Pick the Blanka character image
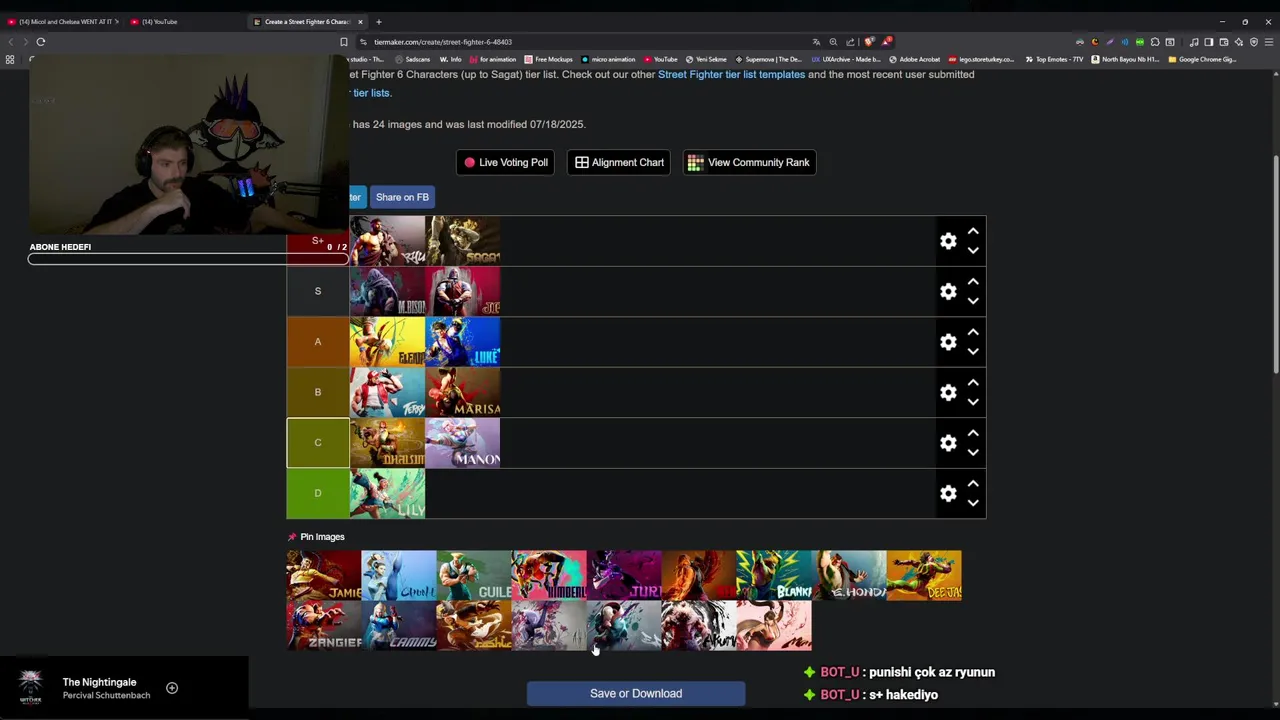Viewport: 1280px width, 720px height. point(774,575)
